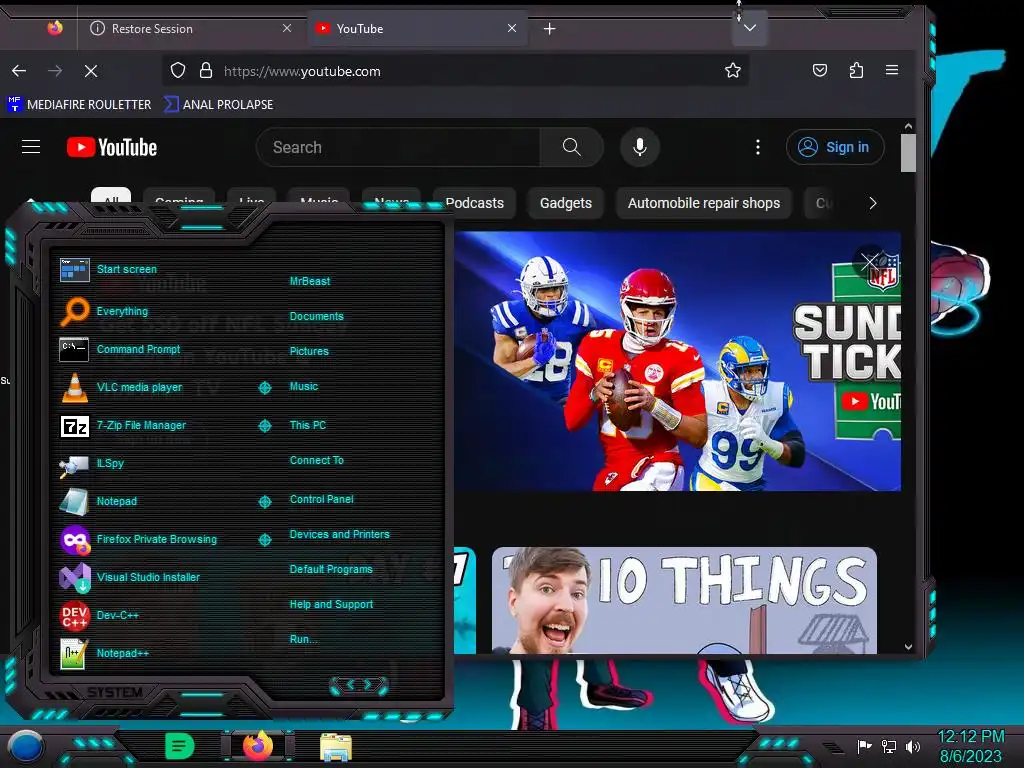Image resolution: width=1024 pixels, height=768 pixels.
Task: Open the Save to Pocket icon
Action: tap(820, 71)
